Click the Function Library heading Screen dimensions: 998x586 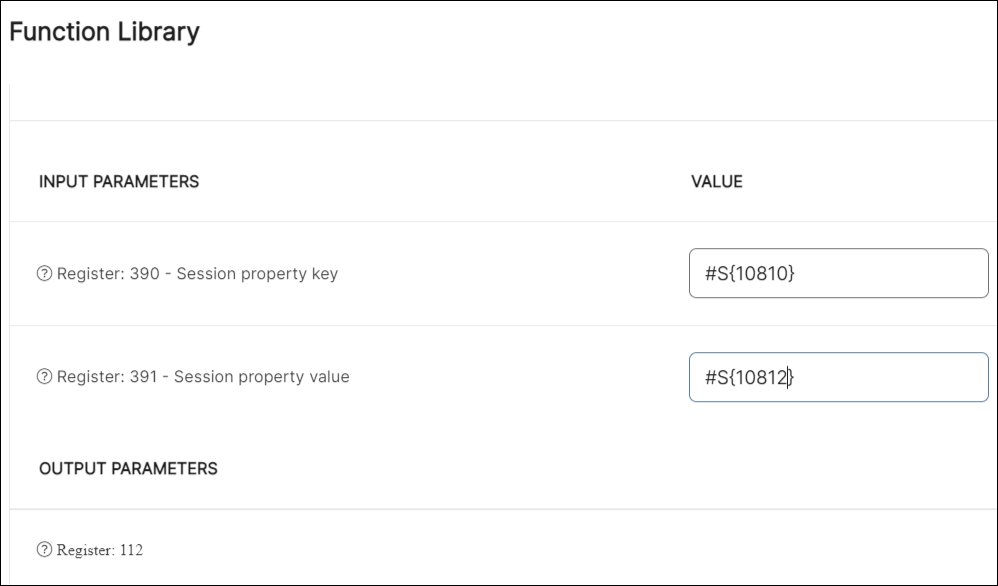104,31
